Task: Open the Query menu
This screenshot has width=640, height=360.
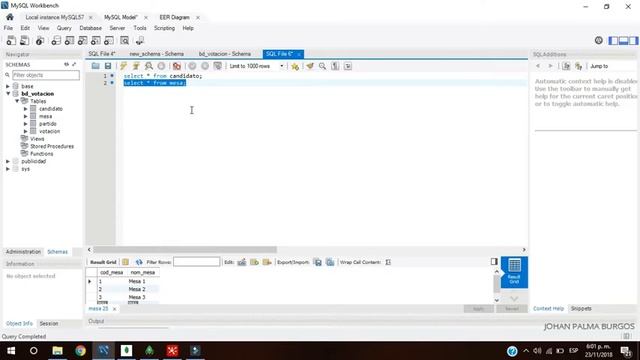Action: pos(64,28)
